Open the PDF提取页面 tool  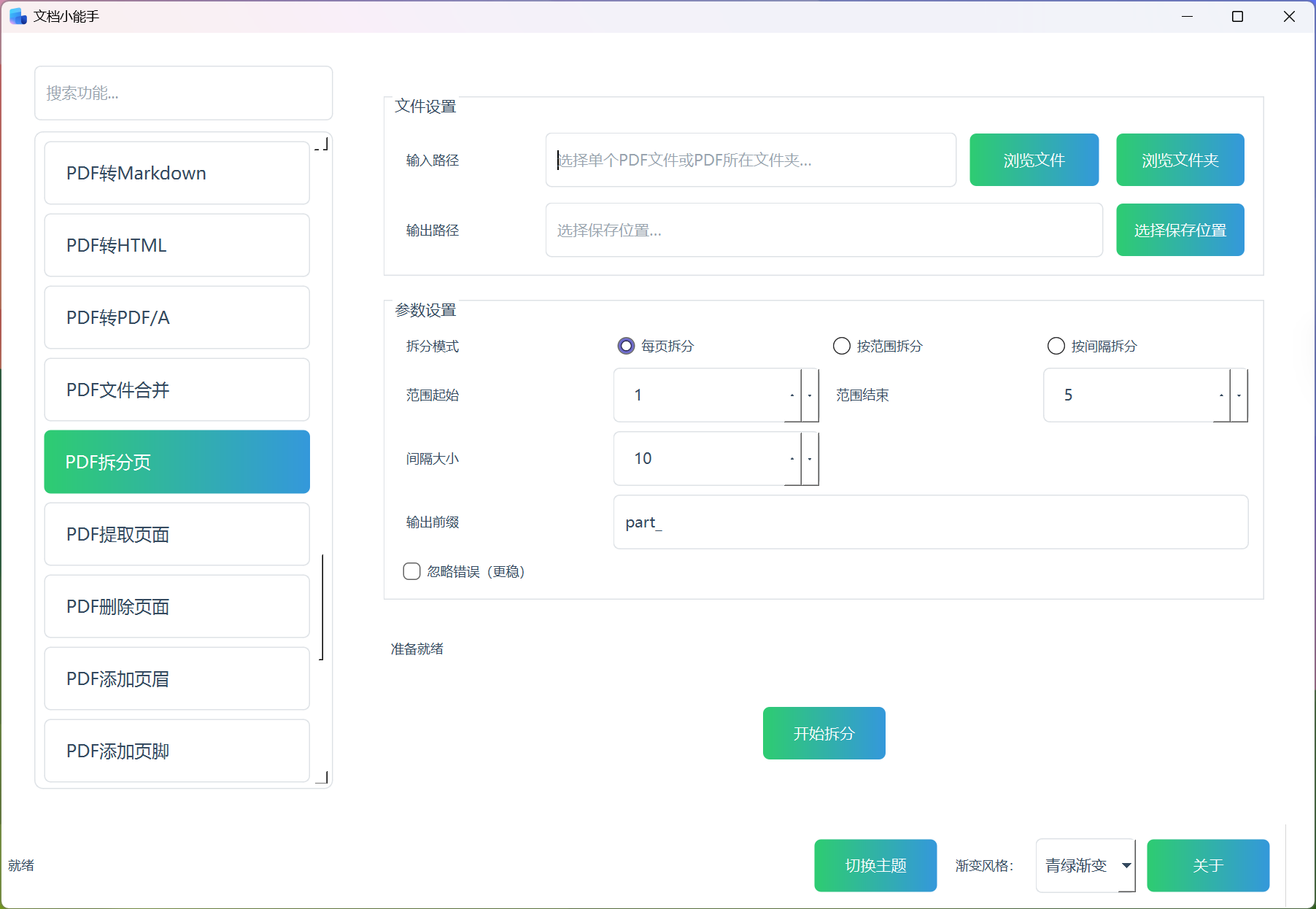pos(177,534)
